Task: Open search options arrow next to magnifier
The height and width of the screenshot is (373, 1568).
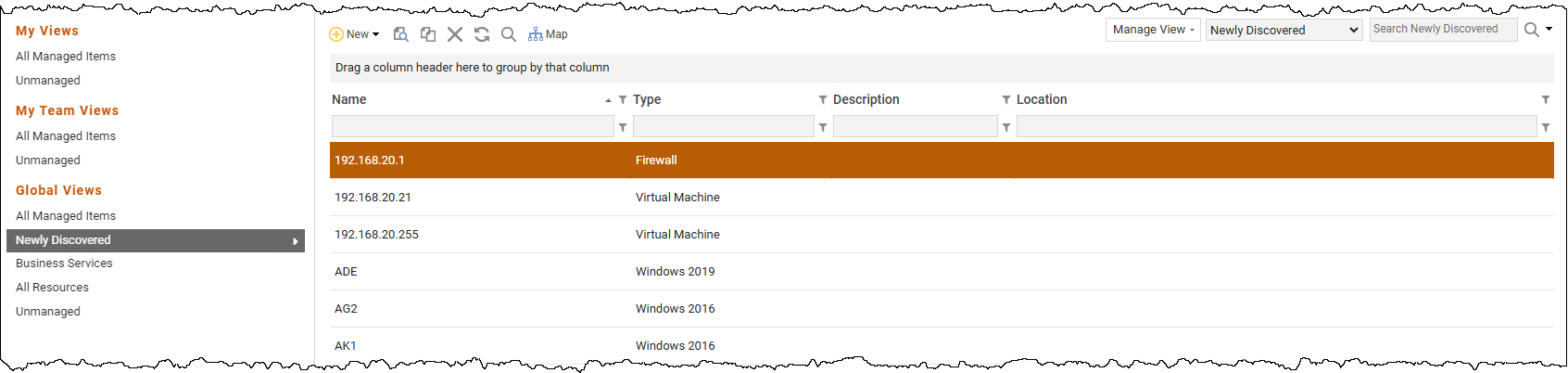Action: click(1549, 30)
